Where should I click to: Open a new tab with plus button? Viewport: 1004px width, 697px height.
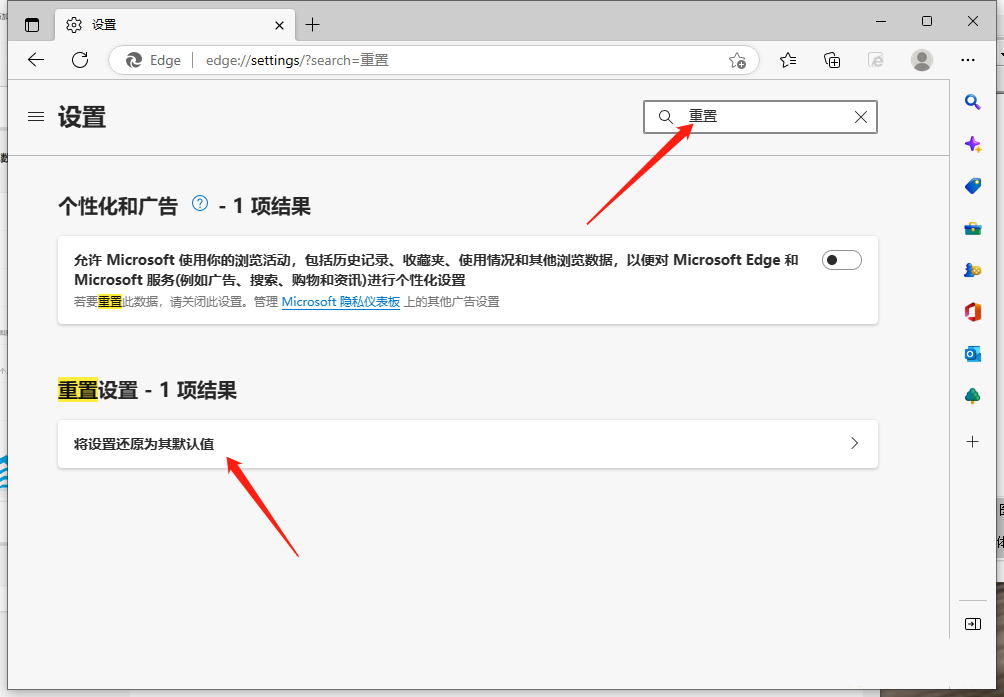312,25
